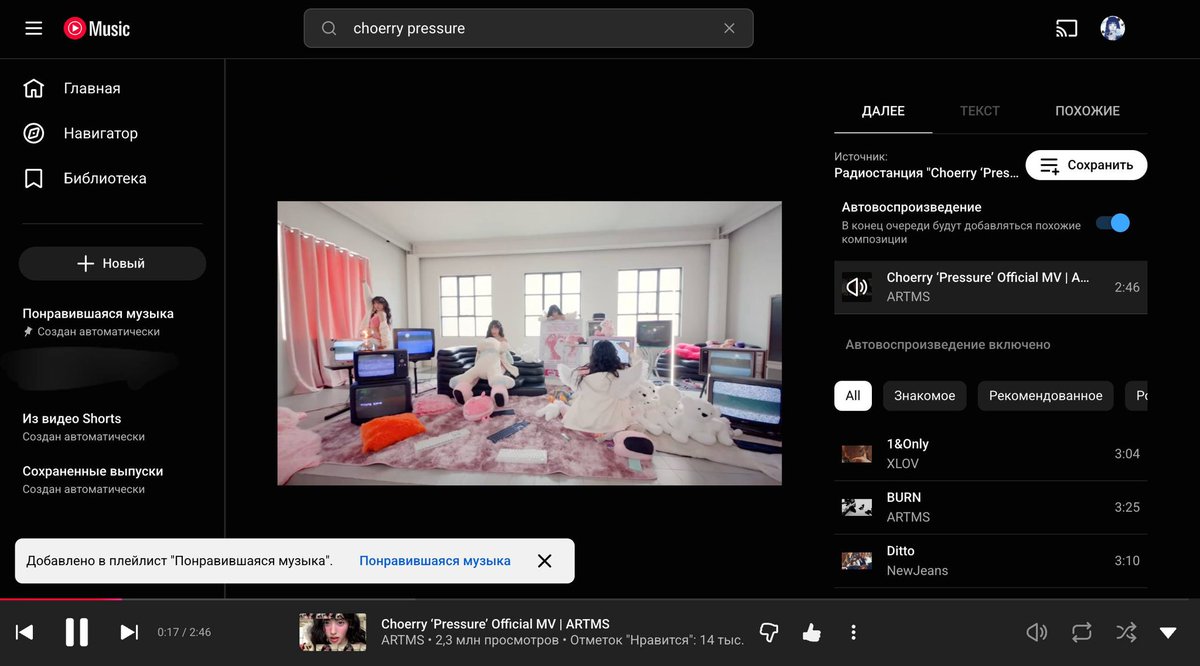
Task: Pause the current song
Action: click(77, 632)
